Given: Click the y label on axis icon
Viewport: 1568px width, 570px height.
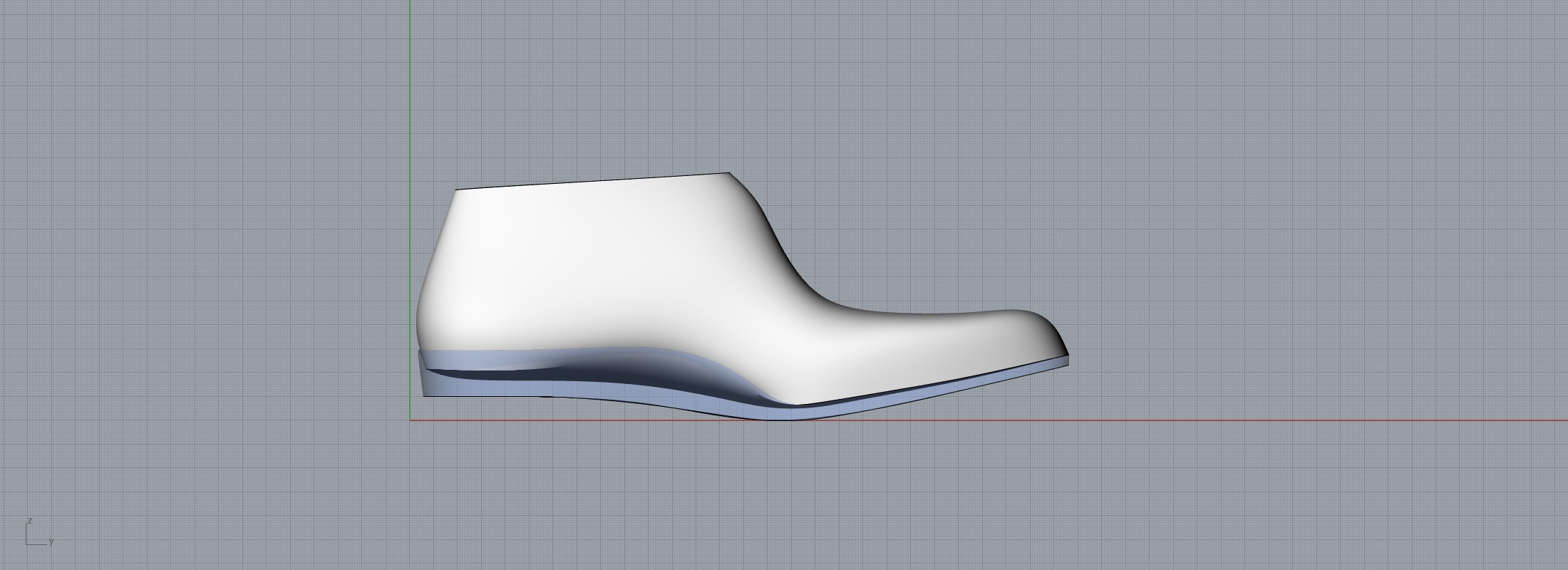Looking at the screenshot, I should tap(51, 542).
